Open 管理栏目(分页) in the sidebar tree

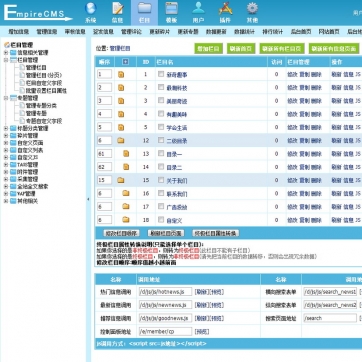point(44,75)
